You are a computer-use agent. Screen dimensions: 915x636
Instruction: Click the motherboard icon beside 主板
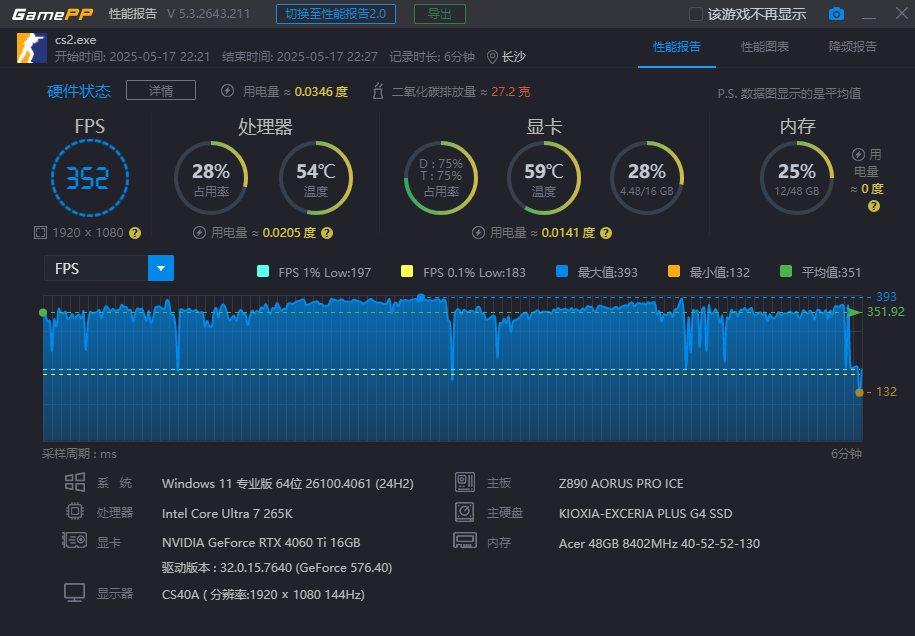pos(465,482)
